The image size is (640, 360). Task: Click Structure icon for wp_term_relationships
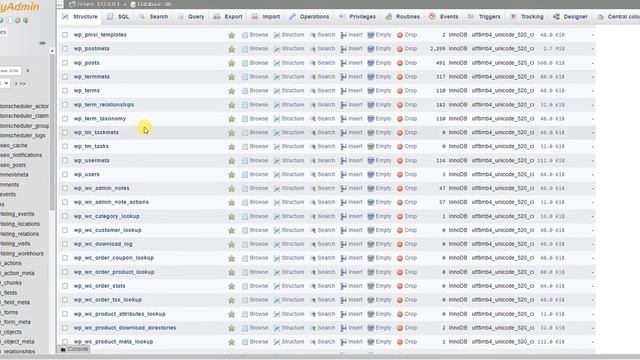point(277,105)
